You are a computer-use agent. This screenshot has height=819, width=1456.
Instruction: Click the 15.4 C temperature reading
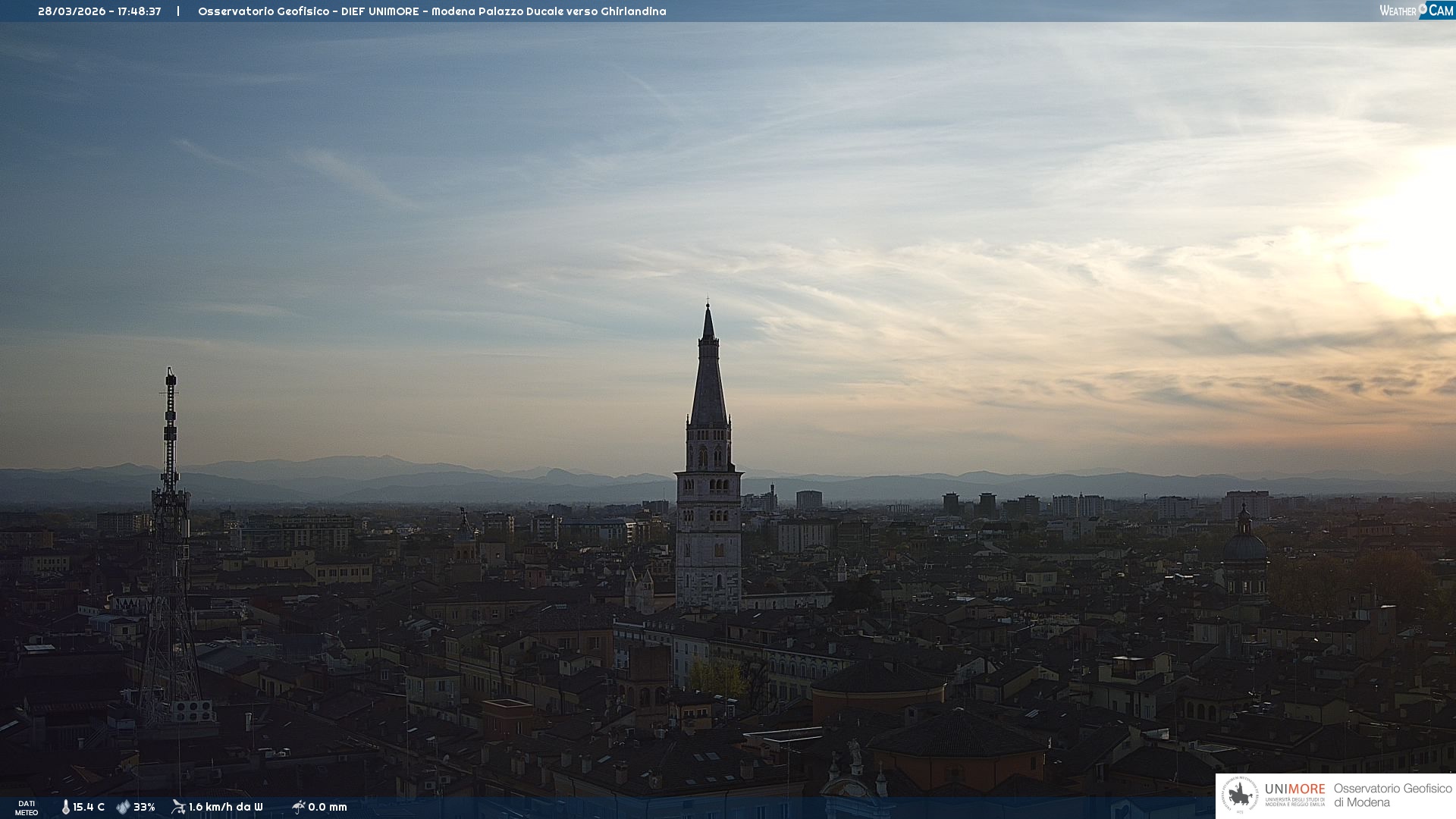[x=89, y=807]
